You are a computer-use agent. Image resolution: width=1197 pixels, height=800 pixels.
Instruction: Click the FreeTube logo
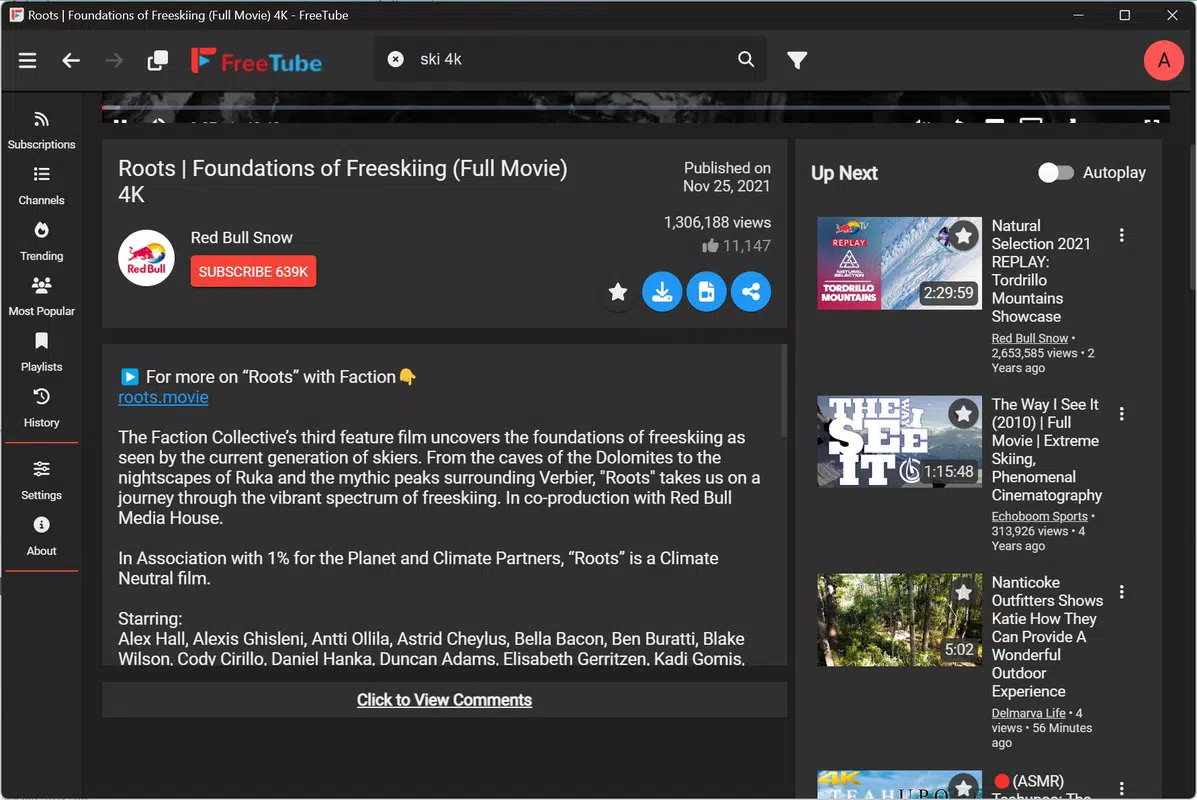tap(256, 61)
